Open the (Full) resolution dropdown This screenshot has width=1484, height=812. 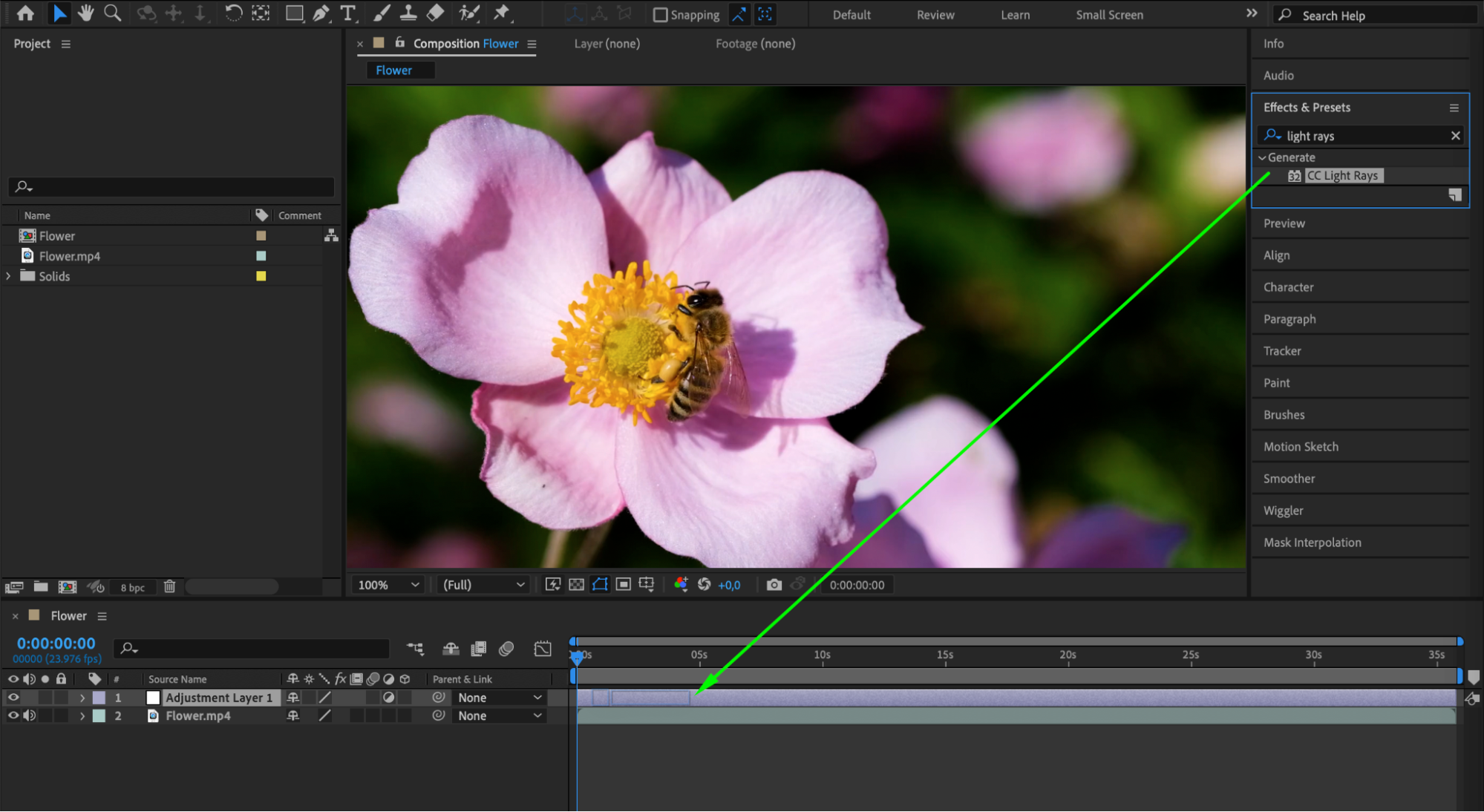(483, 585)
